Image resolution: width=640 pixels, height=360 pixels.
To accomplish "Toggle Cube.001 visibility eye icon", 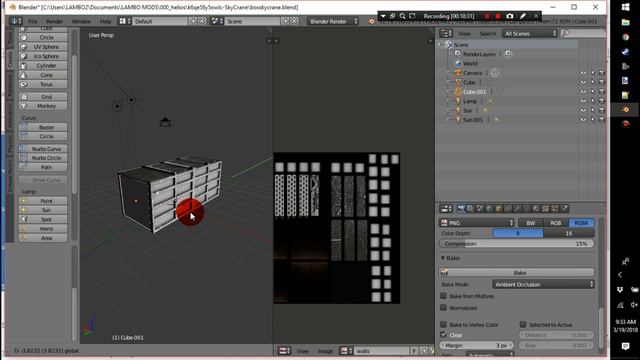I will click(583, 92).
